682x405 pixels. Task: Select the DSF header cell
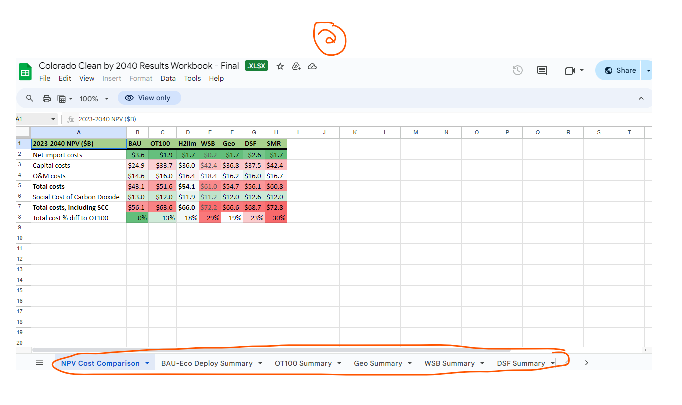point(254,144)
